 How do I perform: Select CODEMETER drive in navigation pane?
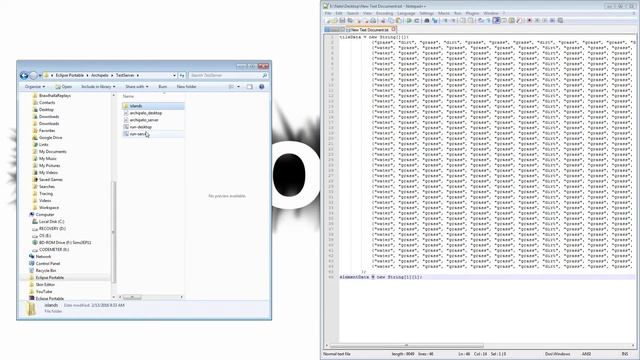tap(54, 249)
